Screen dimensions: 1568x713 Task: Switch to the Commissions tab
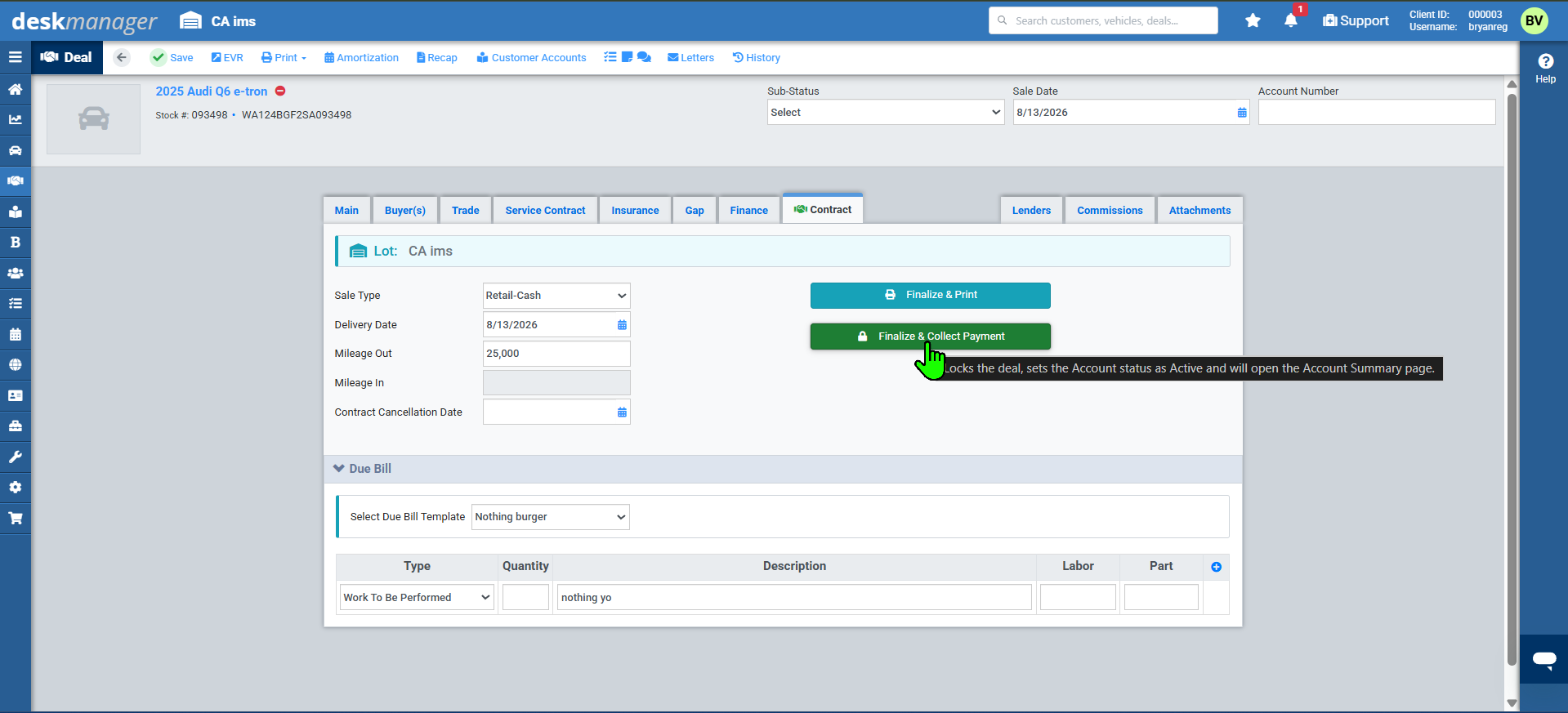click(x=1110, y=210)
